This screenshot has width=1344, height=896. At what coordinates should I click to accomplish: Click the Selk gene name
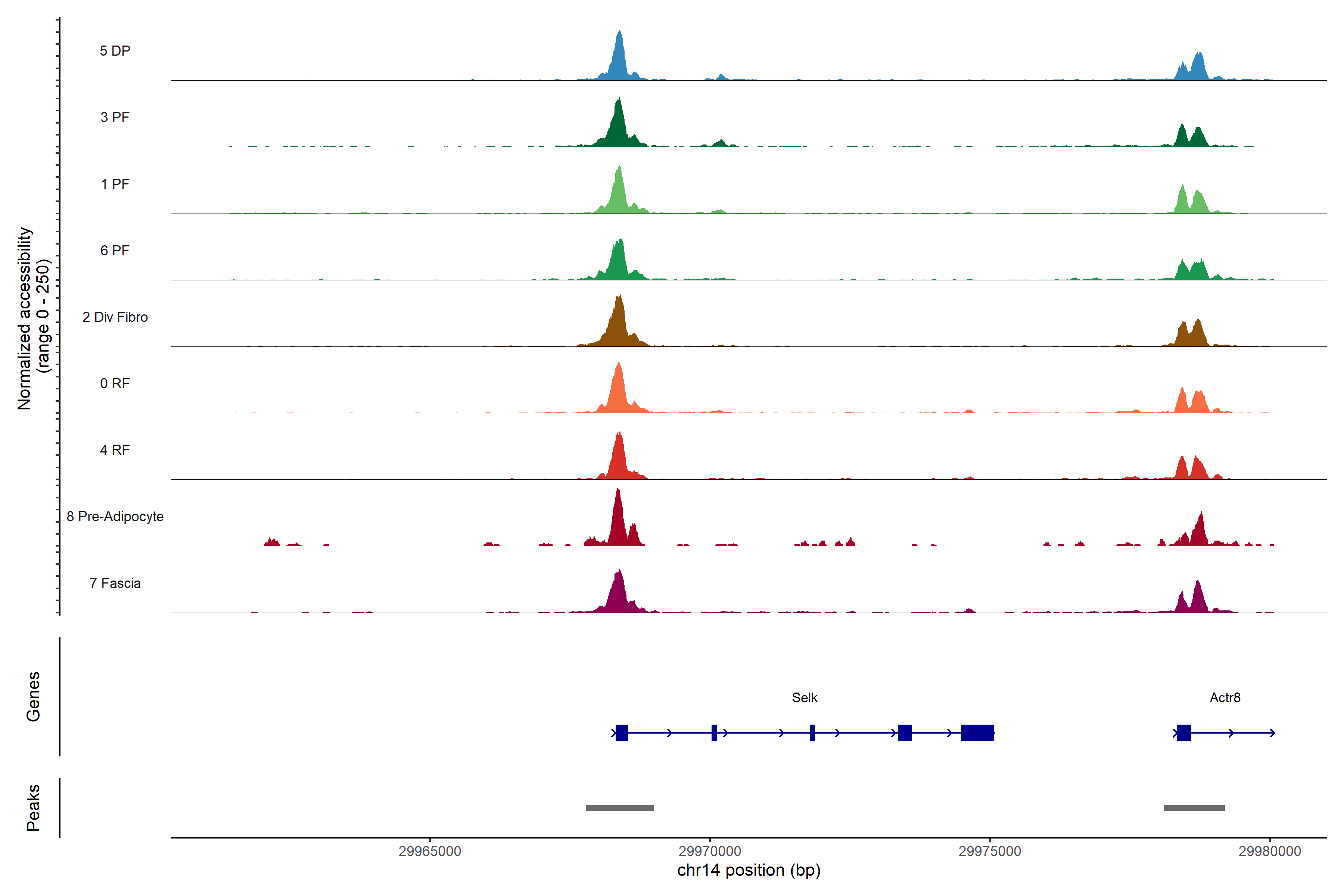pyautogui.click(x=804, y=698)
